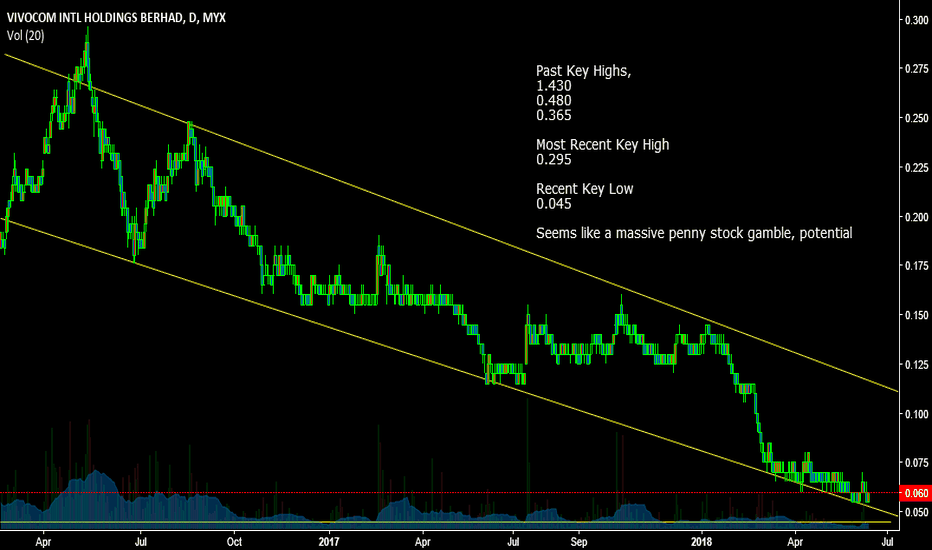Click the 0.150 price axis label
Image resolution: width=932 pixels, height=550 pixels.
917,315
